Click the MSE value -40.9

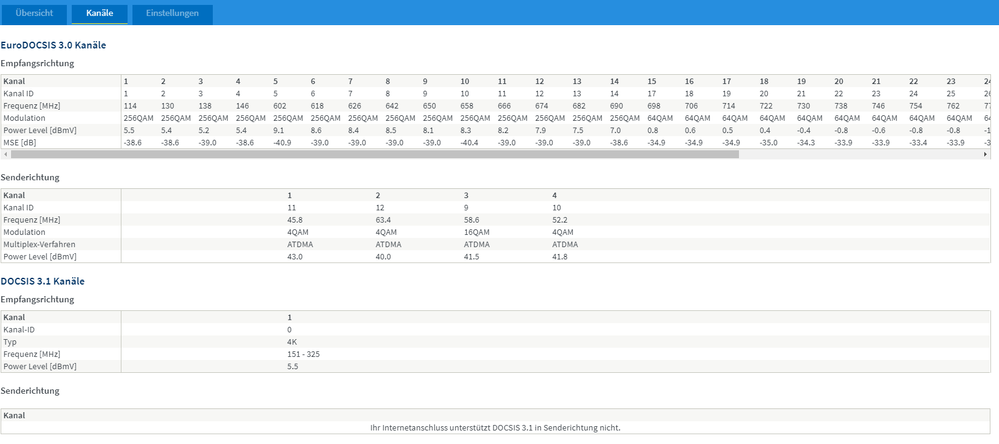pyautogui.click(x=282, y=143)
